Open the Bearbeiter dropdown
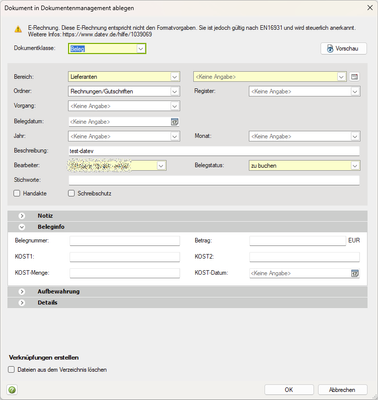378x400 pixels. pos(161,166)
